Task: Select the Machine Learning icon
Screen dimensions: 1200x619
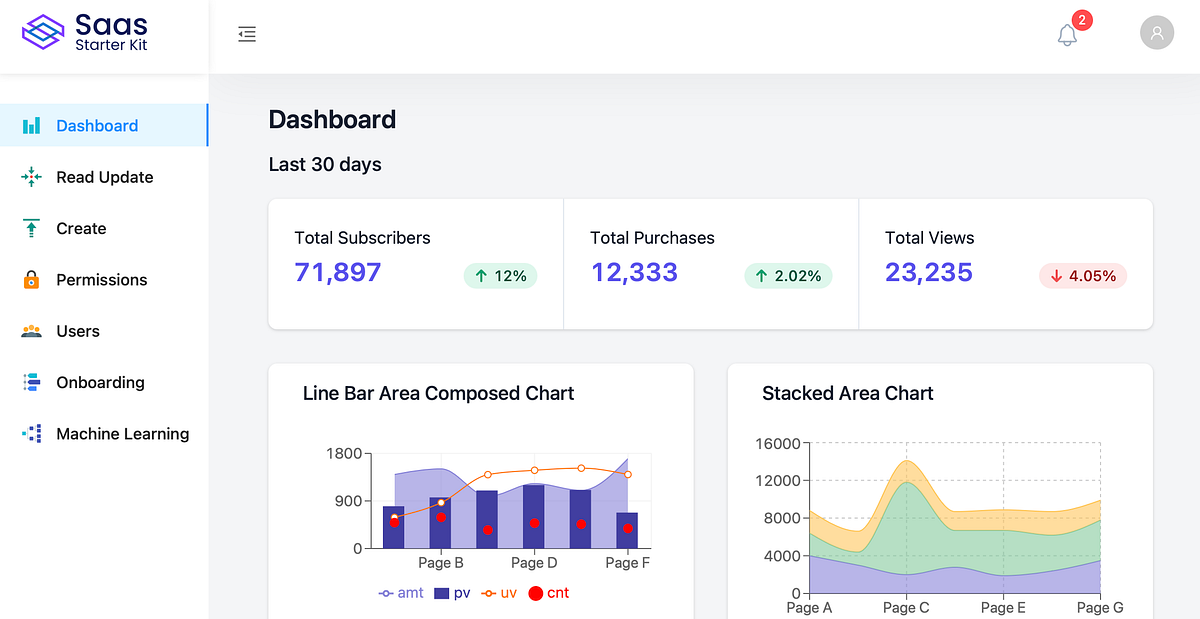Action: pos(31,433)
